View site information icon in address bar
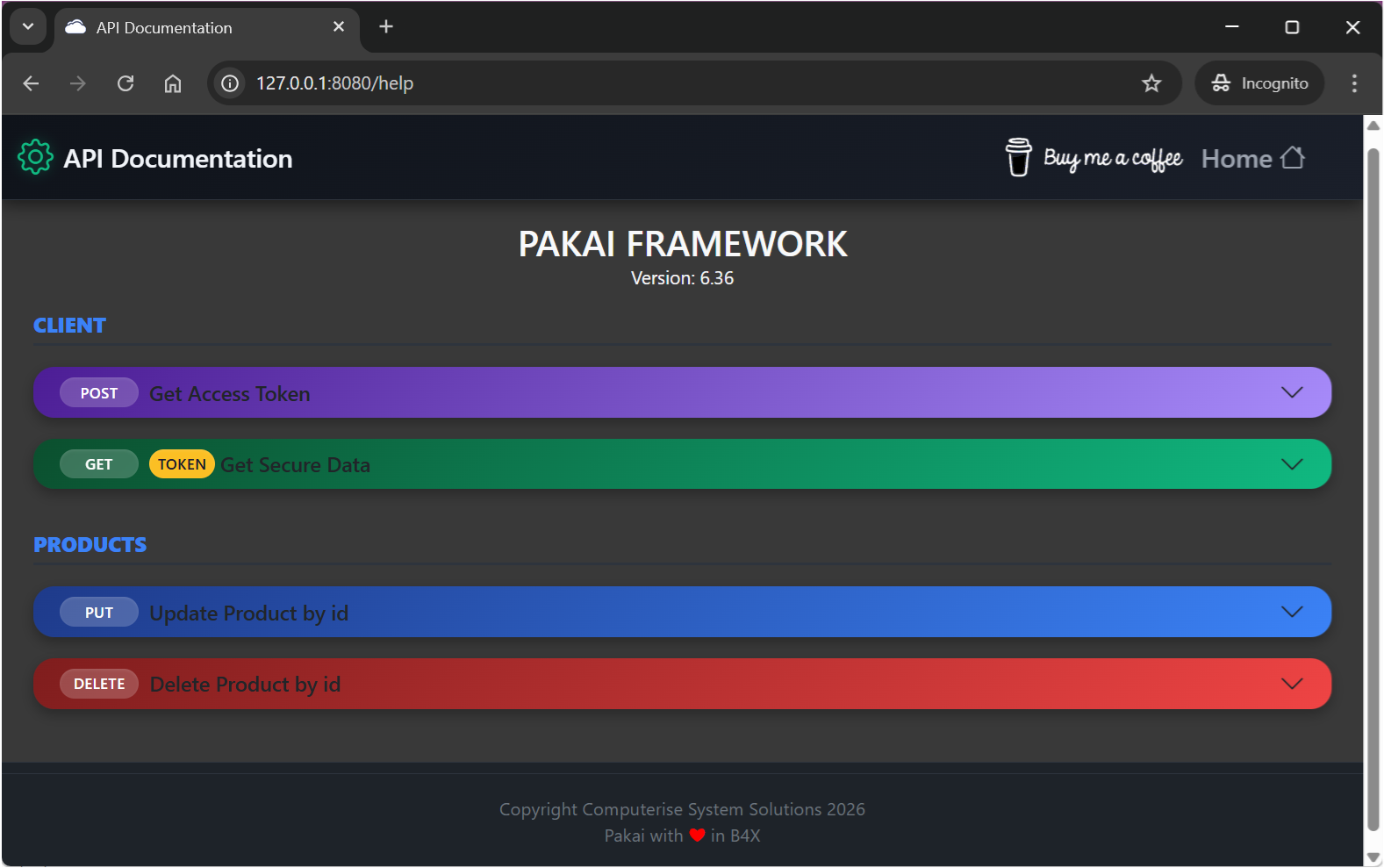This screenshot has height=868, width=1384. coord(230,83)
